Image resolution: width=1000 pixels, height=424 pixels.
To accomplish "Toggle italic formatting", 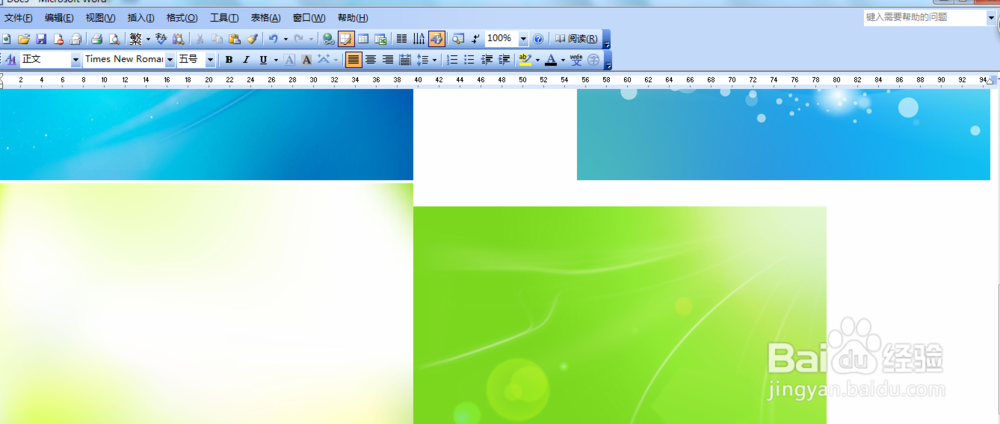I will coord(246,60).
